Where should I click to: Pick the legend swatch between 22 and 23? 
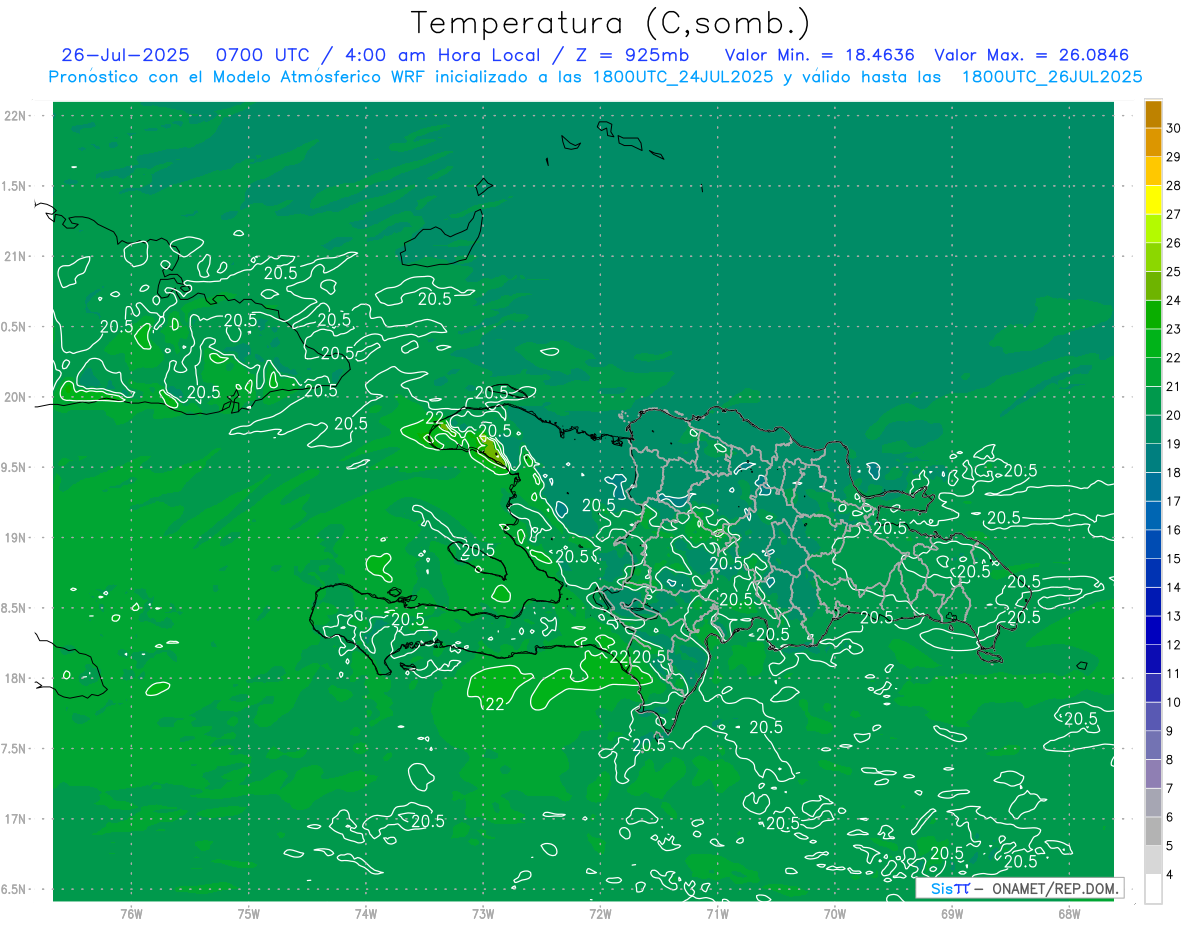pyautogui.click(x=1153, y=344)
